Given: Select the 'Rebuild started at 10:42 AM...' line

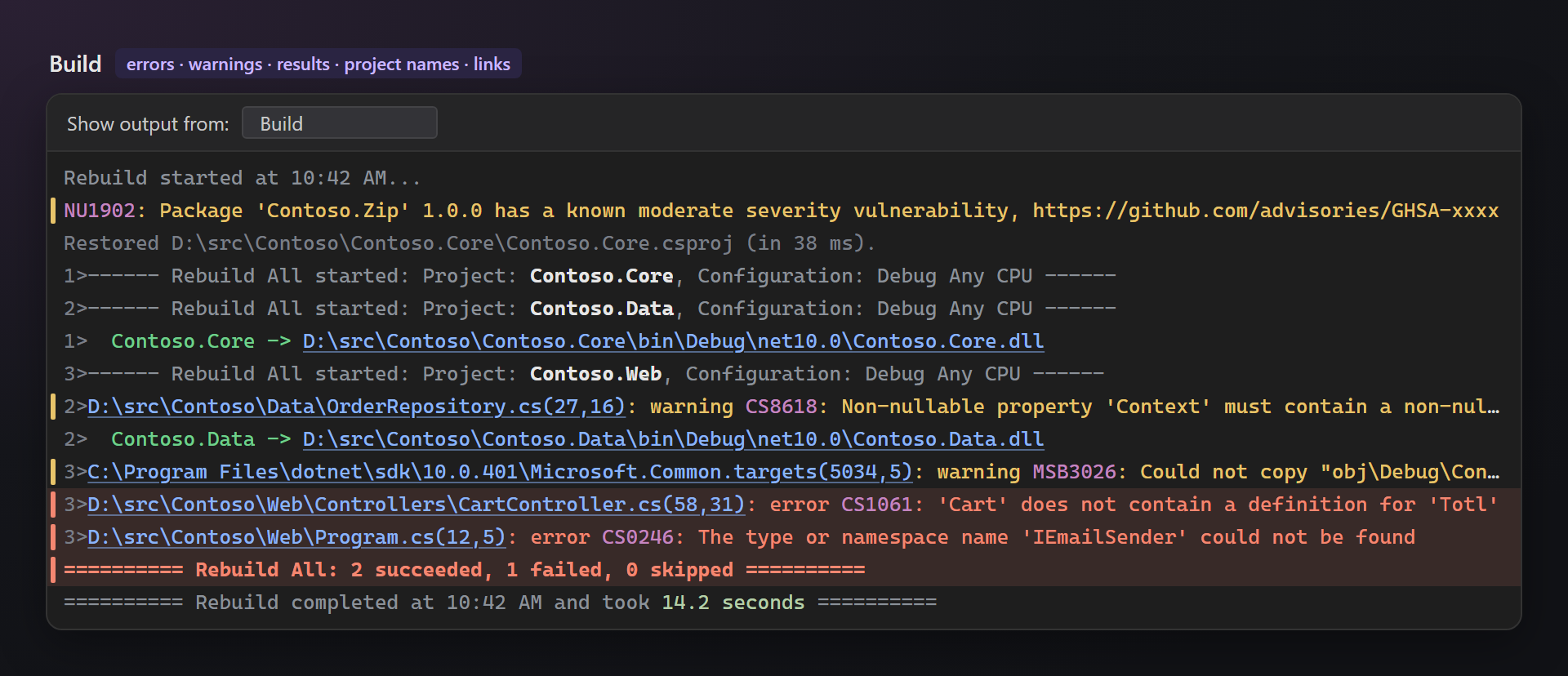Looking at the screenshot, I should click(243, 178).
